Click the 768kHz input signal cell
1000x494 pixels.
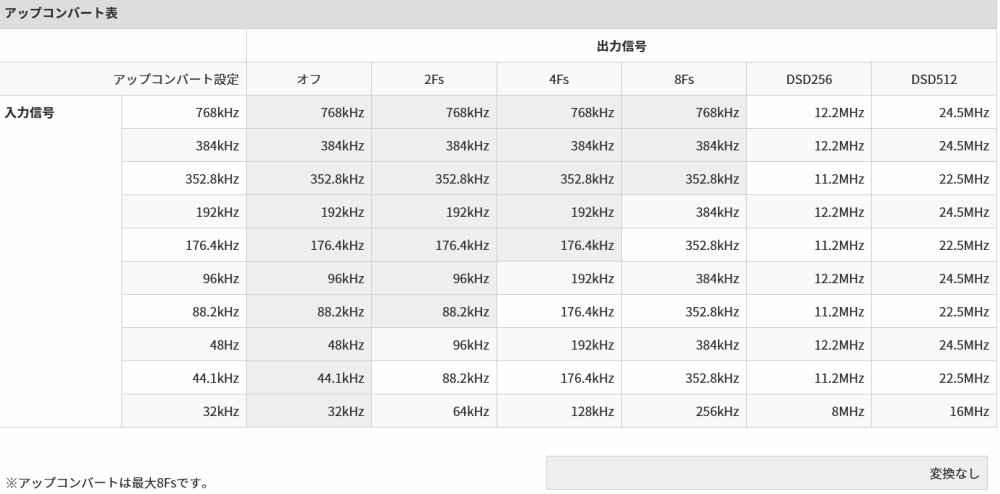tap(184, 112)
